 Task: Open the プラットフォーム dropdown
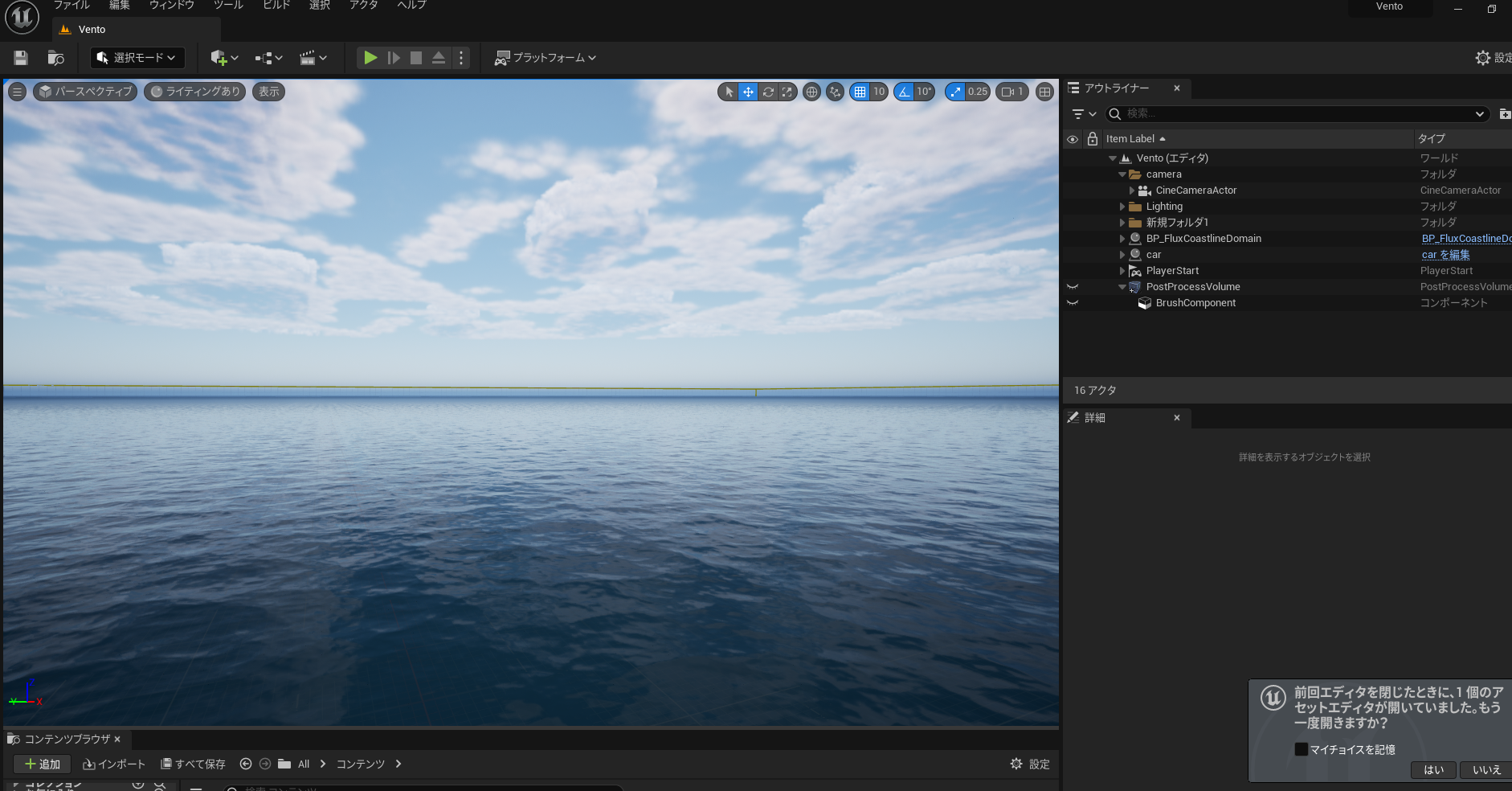click(x=546, y=58)
